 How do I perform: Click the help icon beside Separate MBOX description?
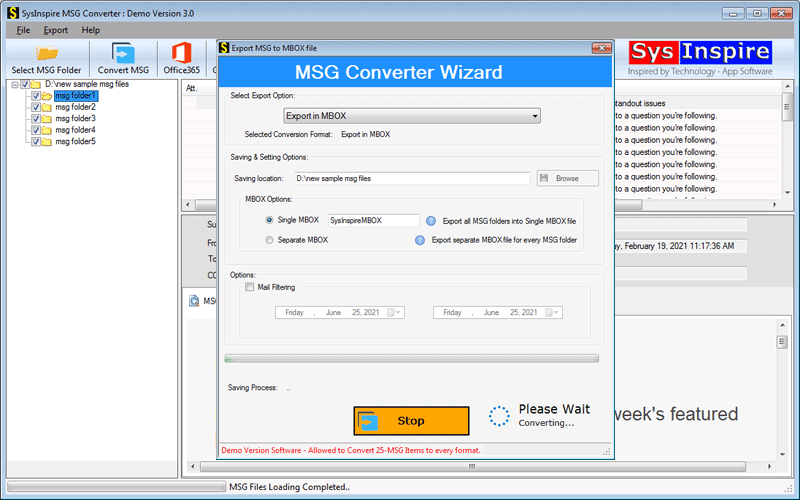click(420, 240)
